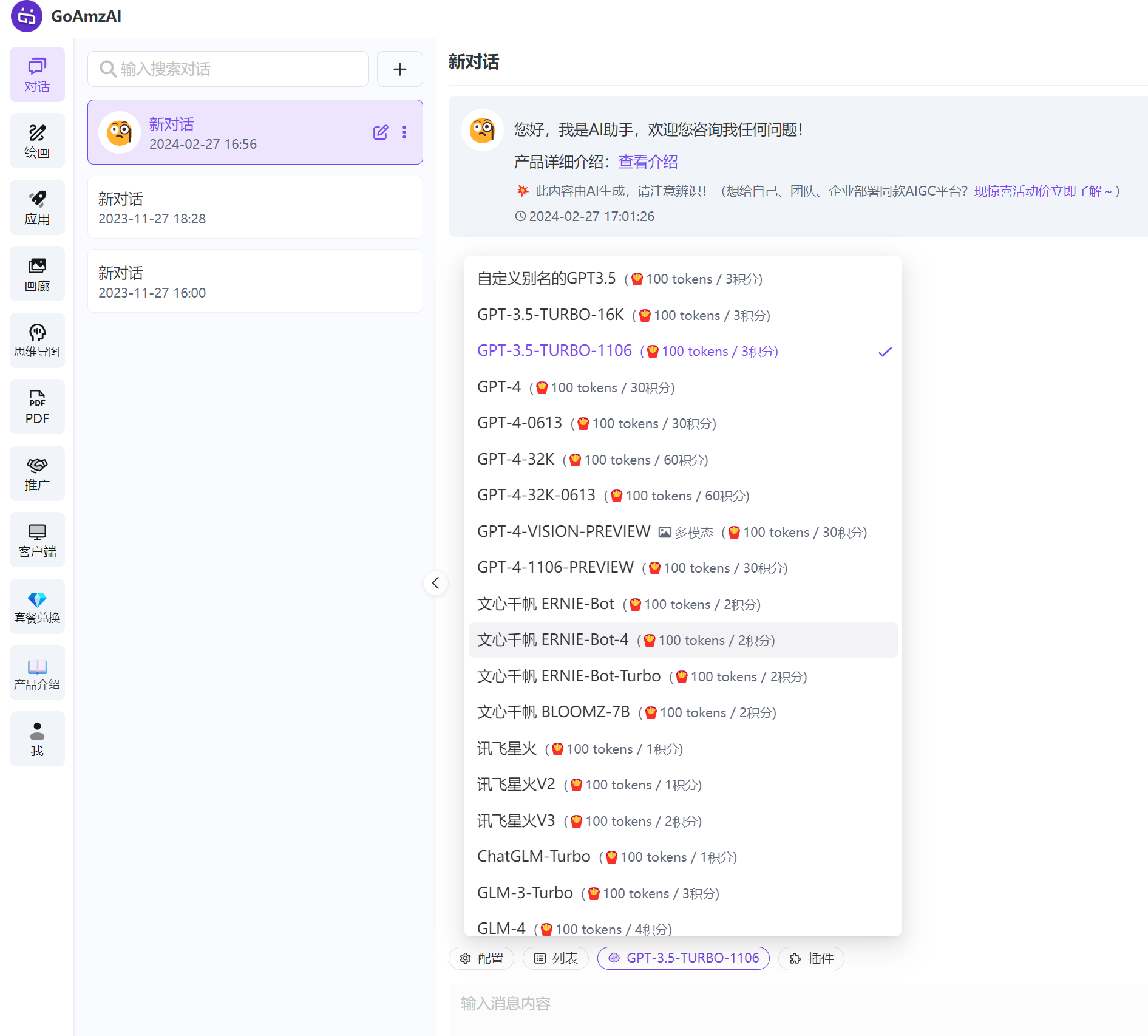Select GPT-4-VISION-PREVIEW multimodal model
The width and height of the screenshot is (1148, 1036).
[683, 532]
